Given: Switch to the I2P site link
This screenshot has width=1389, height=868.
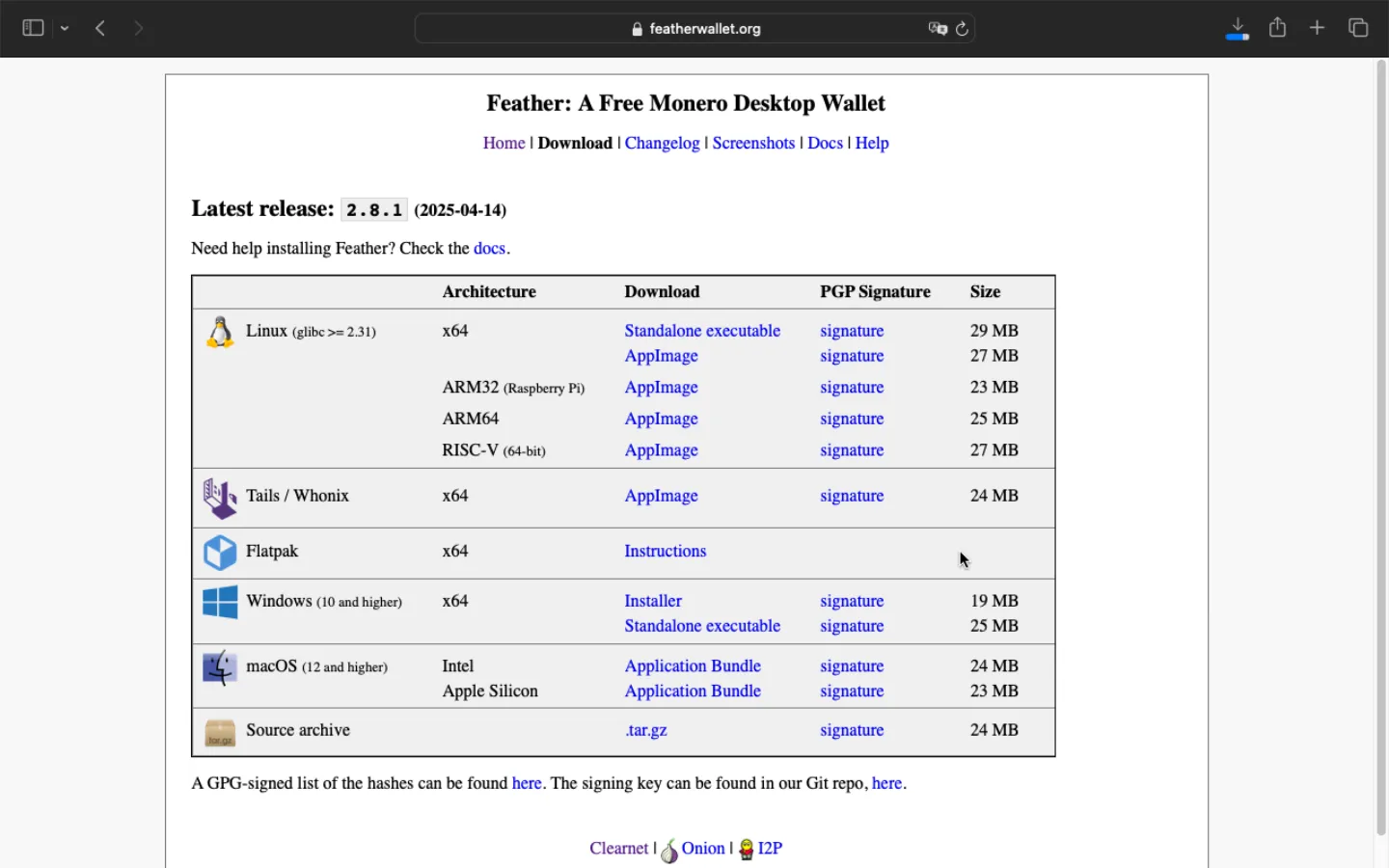Looking at the screenshot, I should point(770,849).
